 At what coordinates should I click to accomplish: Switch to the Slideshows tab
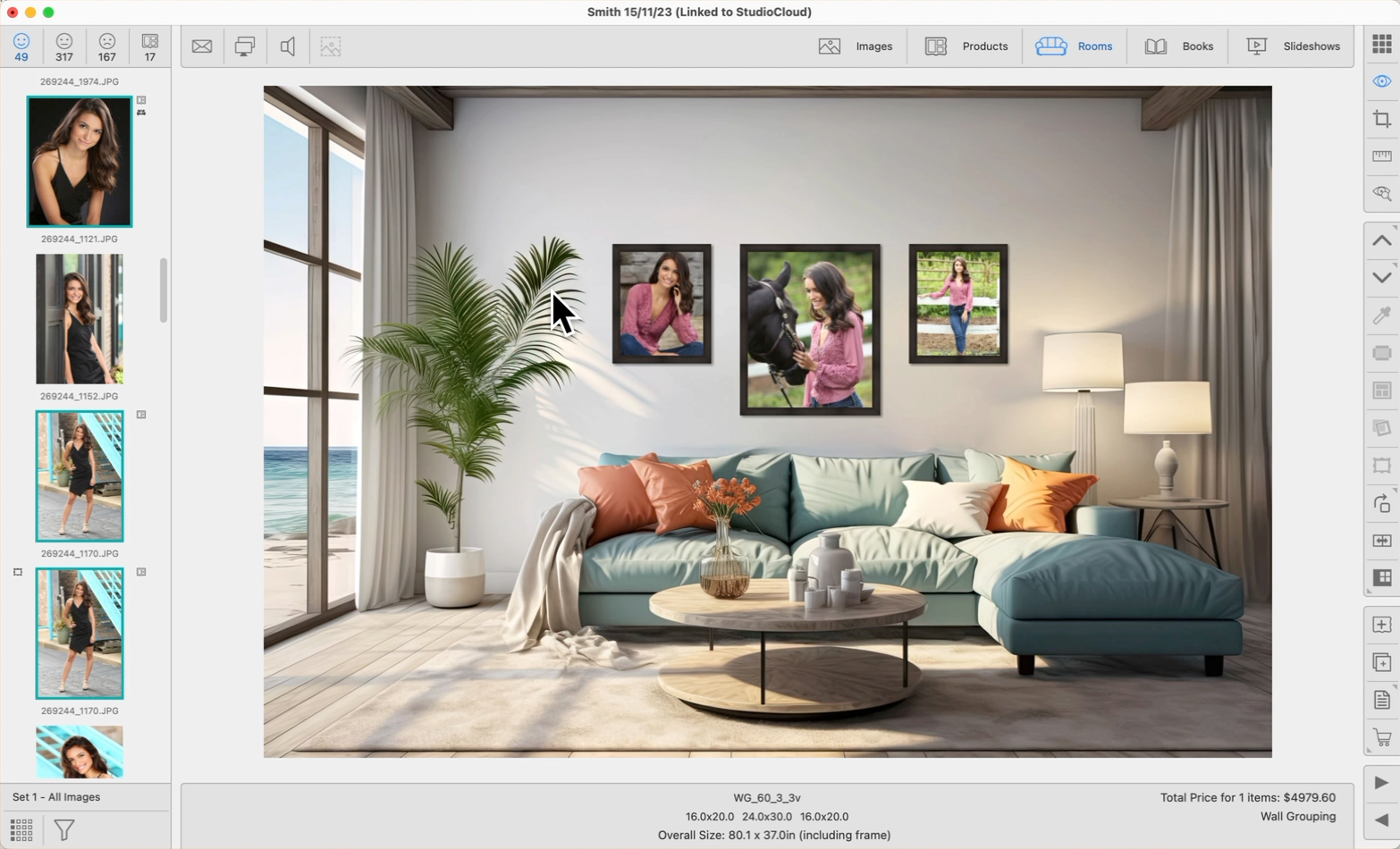click(x=1294, y=46)
